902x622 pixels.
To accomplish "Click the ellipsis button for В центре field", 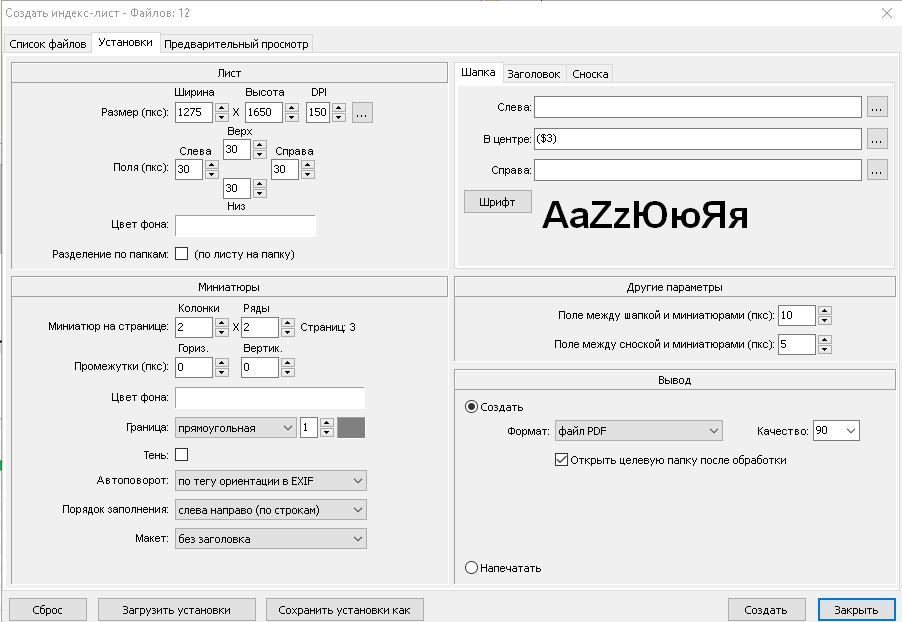I will pyautogui.click(x=877, y=139).
